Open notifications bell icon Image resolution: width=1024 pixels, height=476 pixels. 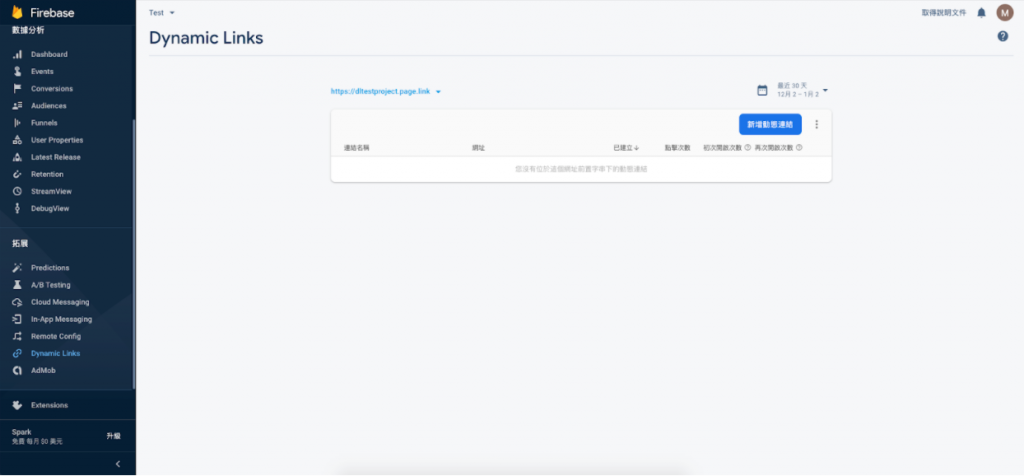point(981,12)
